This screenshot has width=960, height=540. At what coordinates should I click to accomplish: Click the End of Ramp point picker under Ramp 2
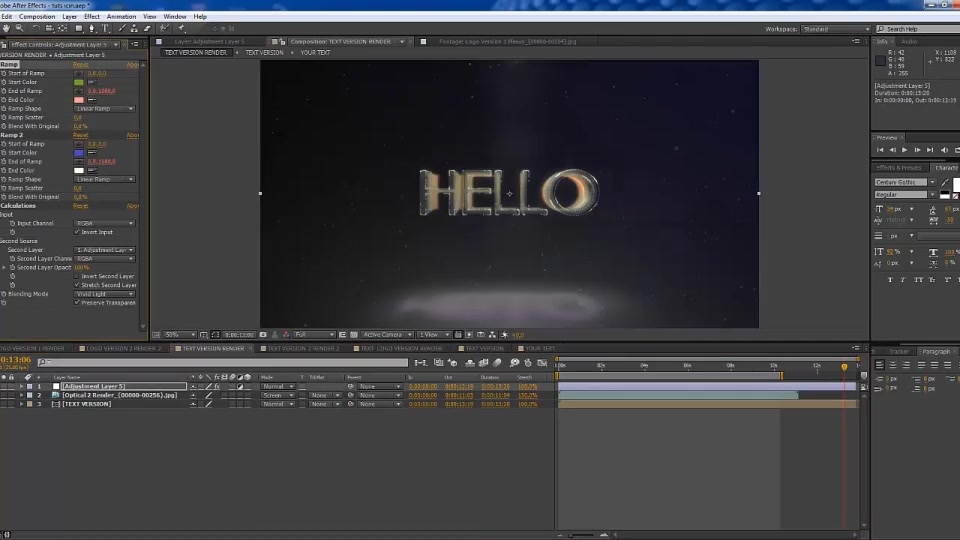click(78, 162)
